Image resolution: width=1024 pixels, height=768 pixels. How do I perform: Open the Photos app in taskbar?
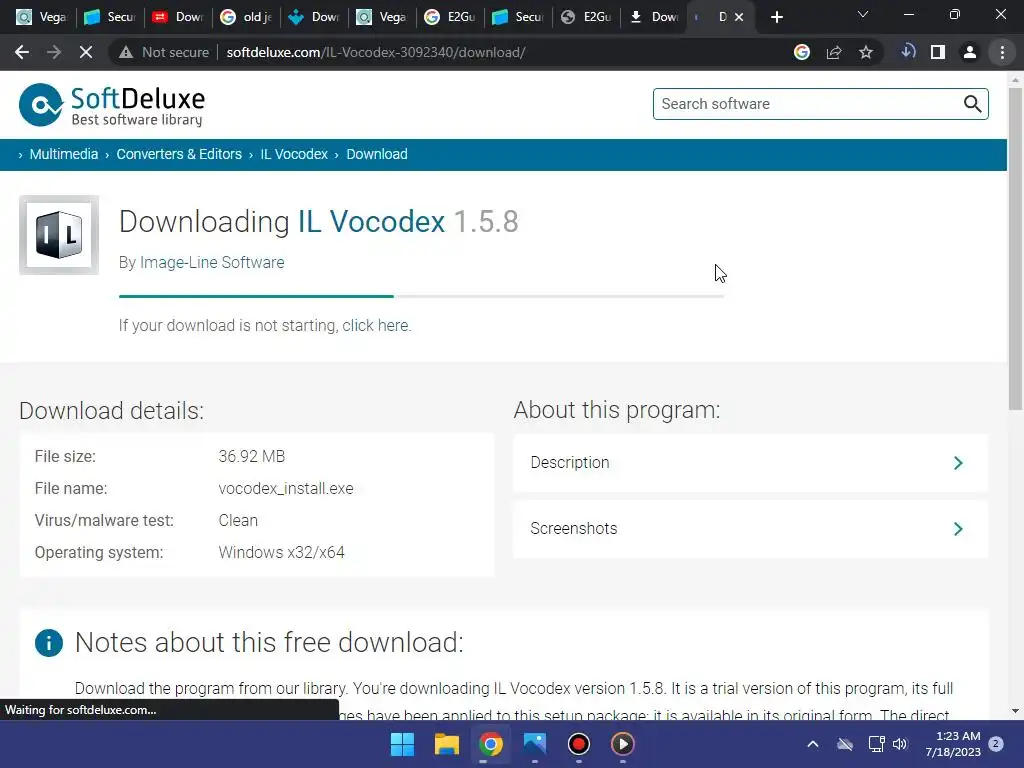(534, 744)
